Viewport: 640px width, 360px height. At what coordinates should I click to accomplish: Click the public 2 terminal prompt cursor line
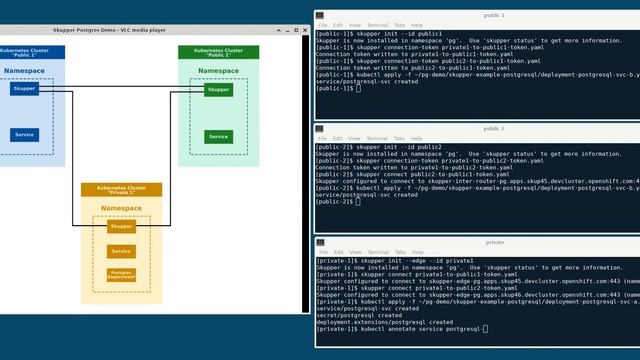click(x=338, y=202)
